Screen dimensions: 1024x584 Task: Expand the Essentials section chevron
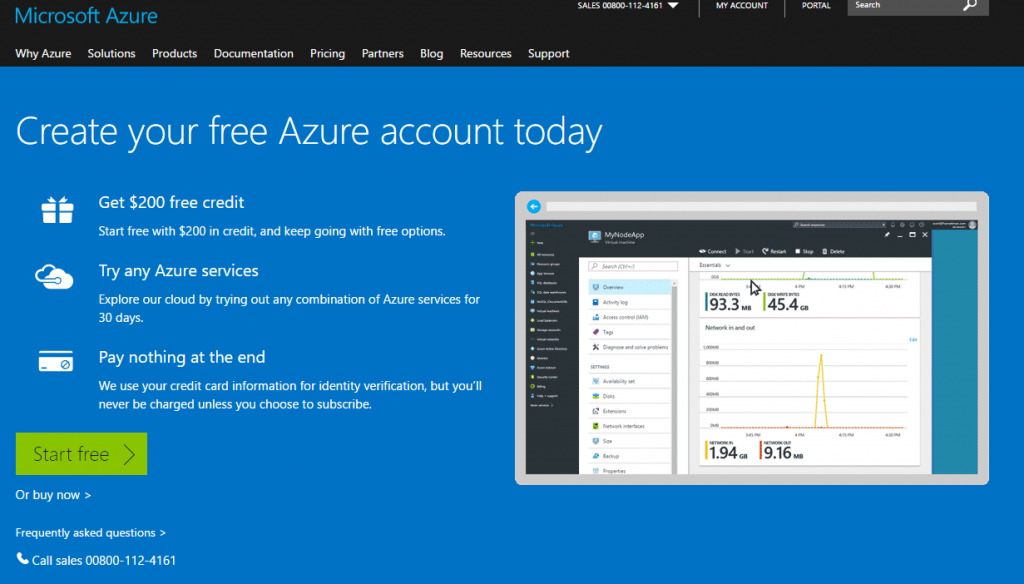(727, 266)
